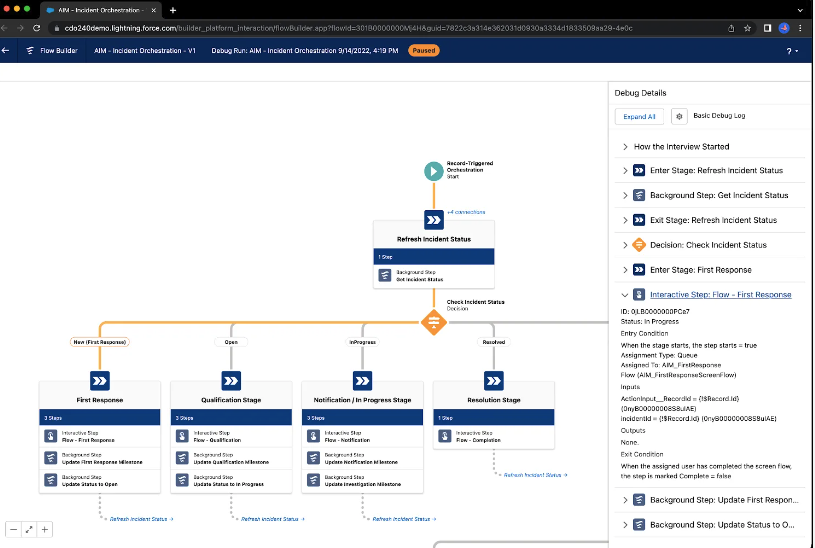Follow Refresh Incident Status link under First Response
815x548 pixels.
pyautogui.click(x=141, y=519)
